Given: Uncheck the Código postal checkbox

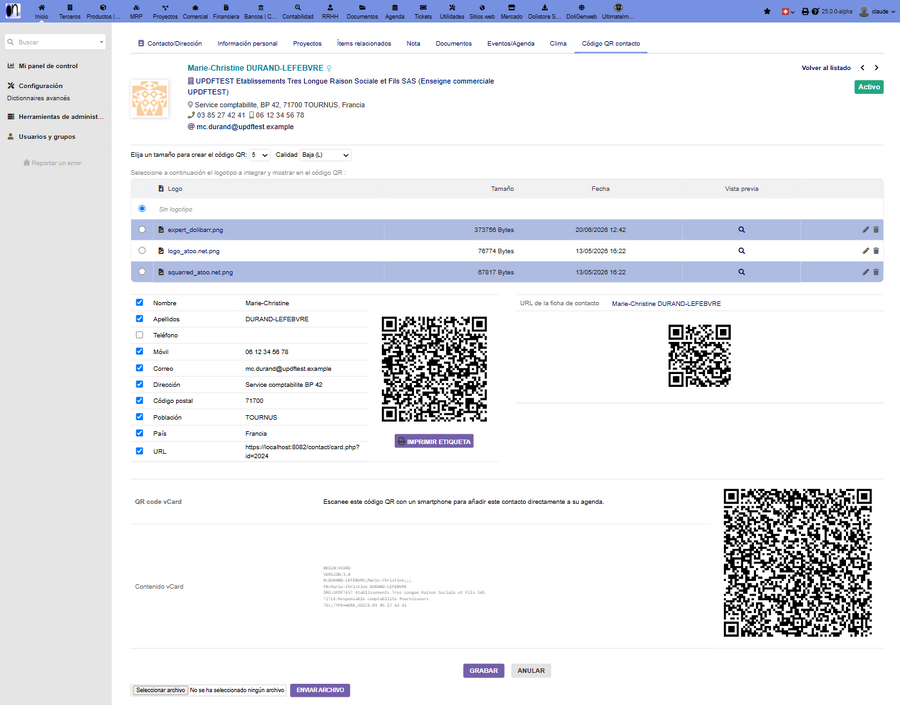Looking at the screenshot, I should pyautogui.click(x=139, y=400).
